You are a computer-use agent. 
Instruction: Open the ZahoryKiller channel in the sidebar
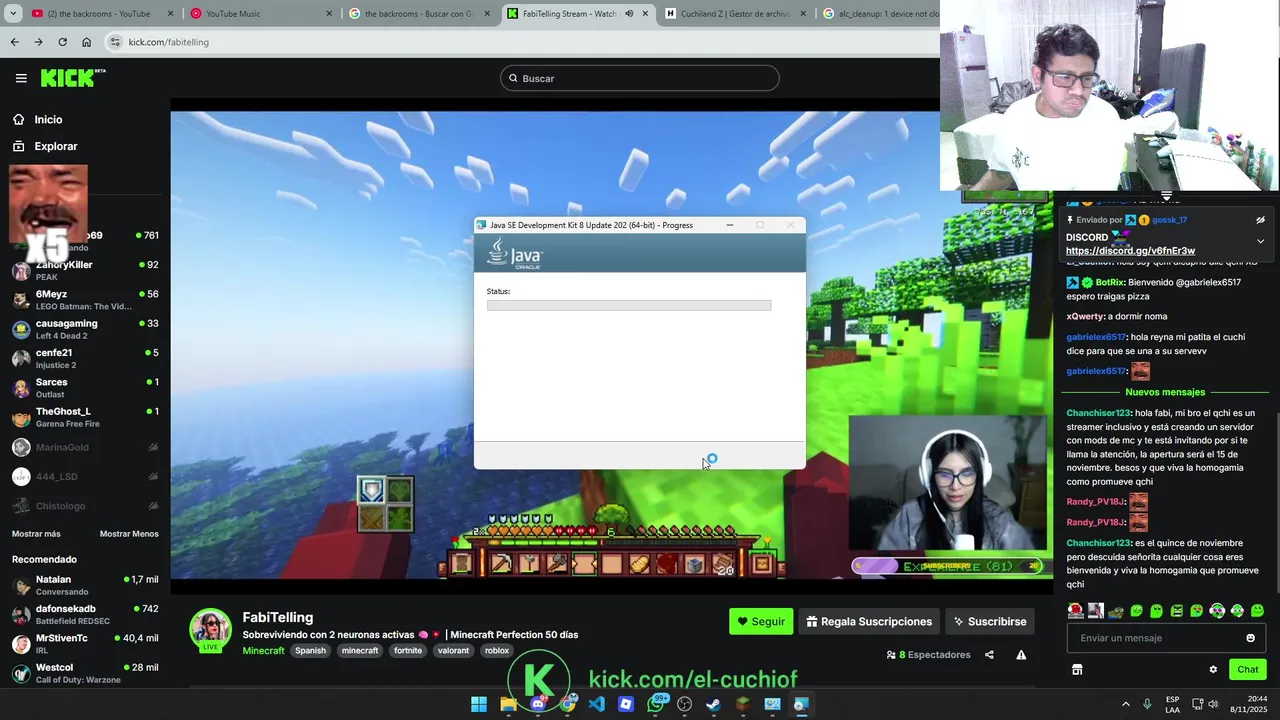point(85,270)
